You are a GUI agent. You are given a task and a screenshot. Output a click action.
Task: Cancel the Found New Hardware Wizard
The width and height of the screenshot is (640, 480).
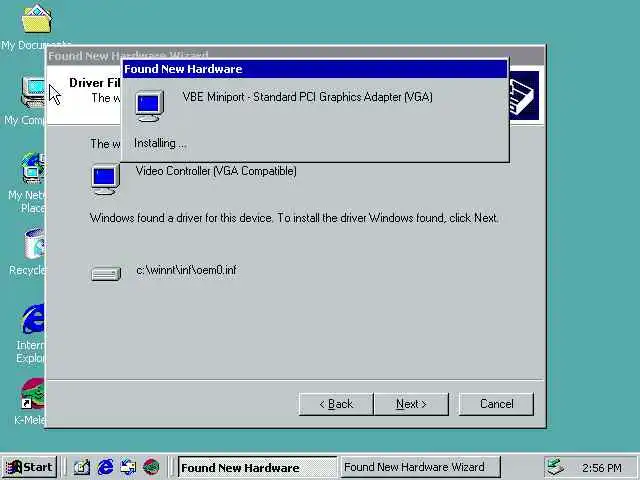point(496,404)
